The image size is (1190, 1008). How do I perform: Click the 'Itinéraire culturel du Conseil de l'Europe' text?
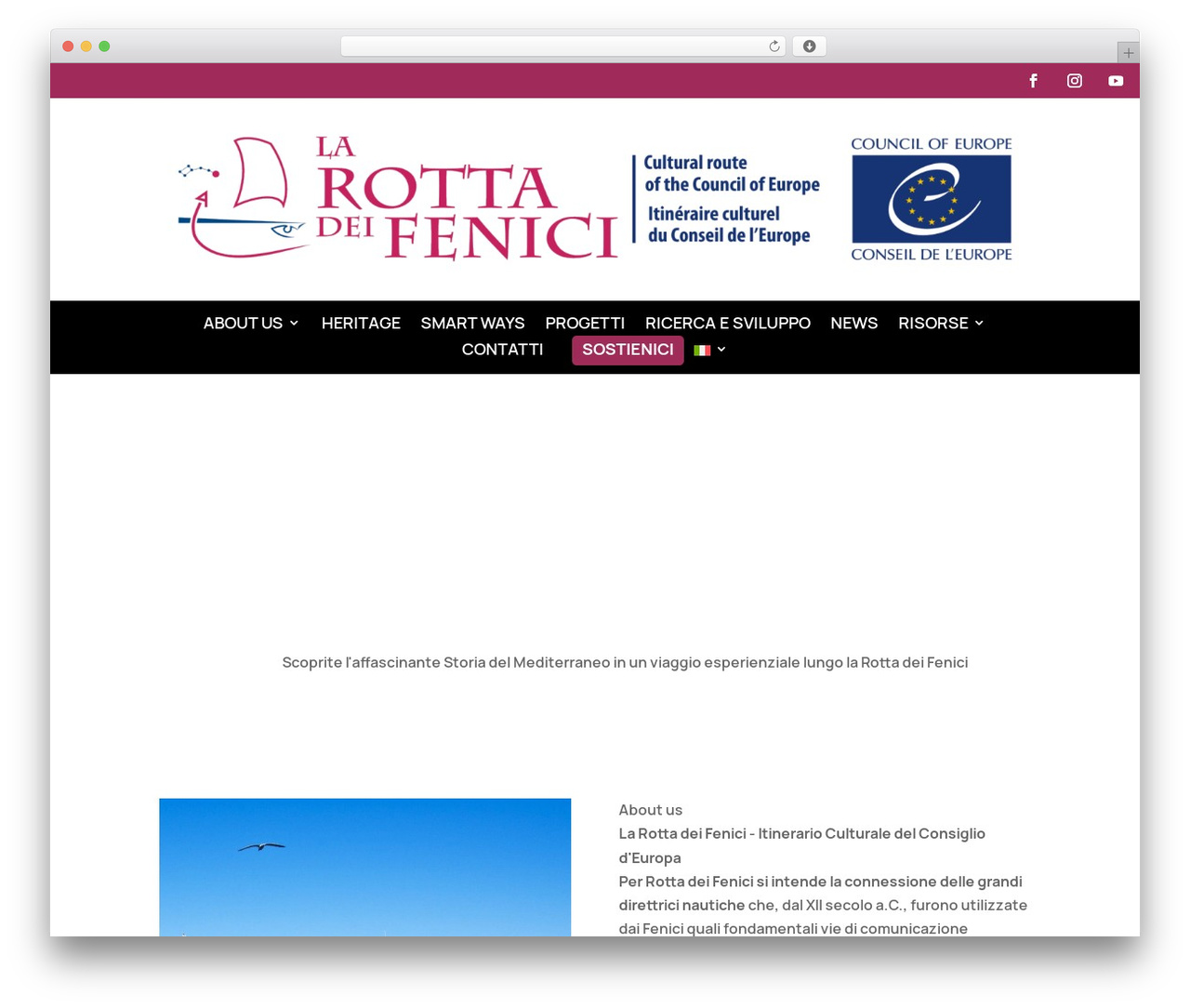point(729,225)
